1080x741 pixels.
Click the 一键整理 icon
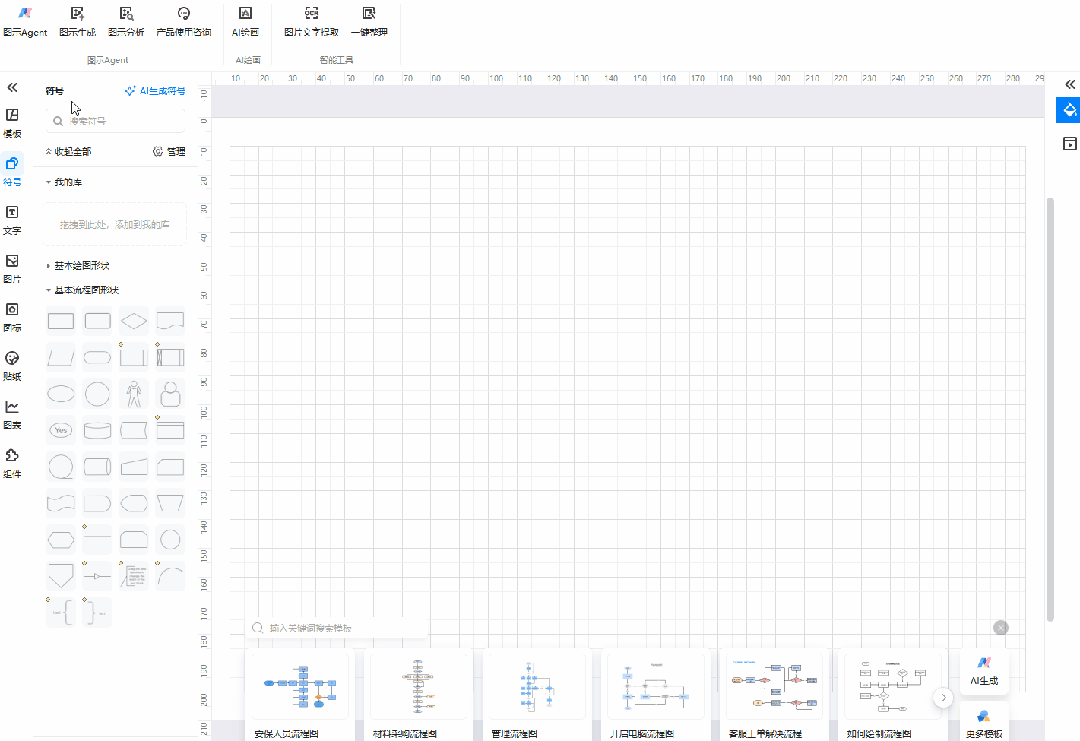tap(369, 21)
